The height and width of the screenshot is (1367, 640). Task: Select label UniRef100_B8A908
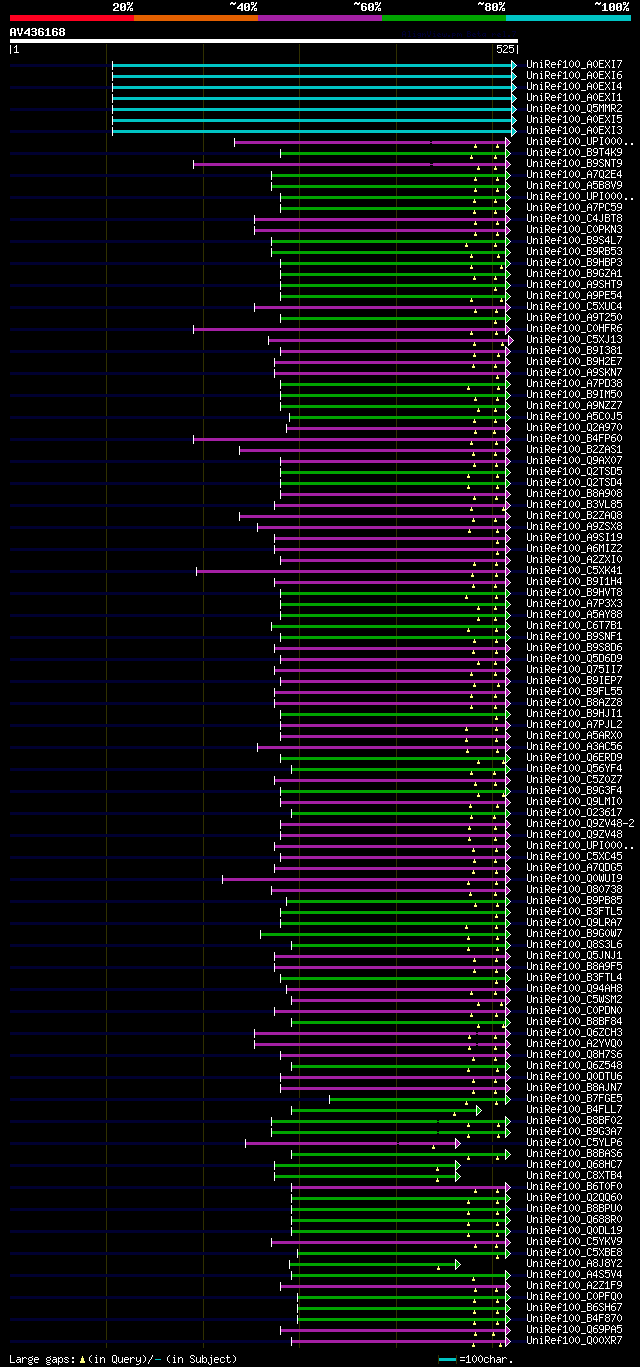pyautogui.click(x=574, y=493)
